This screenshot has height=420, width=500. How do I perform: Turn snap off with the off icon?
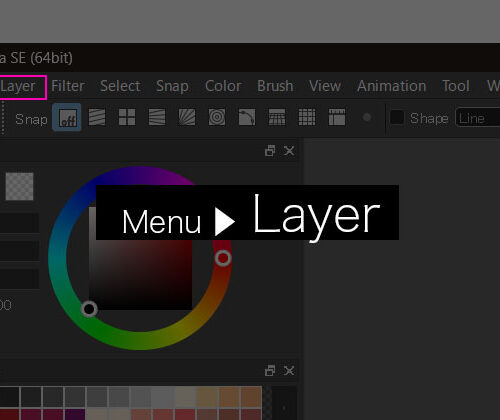pyautogui.click(x=67, y=117)
